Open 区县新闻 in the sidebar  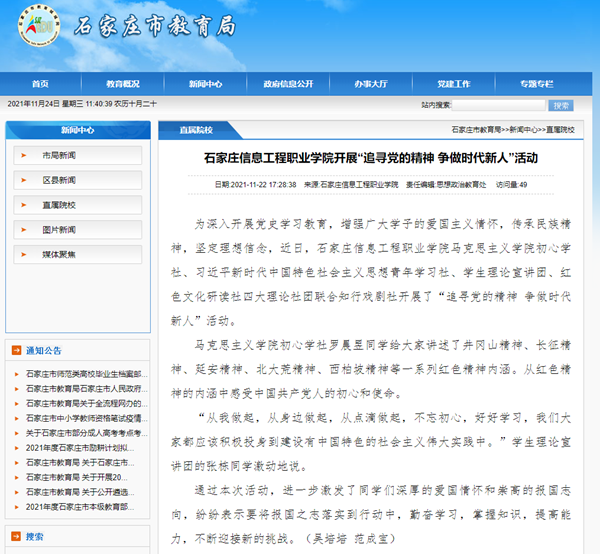[x=59, y=180]
